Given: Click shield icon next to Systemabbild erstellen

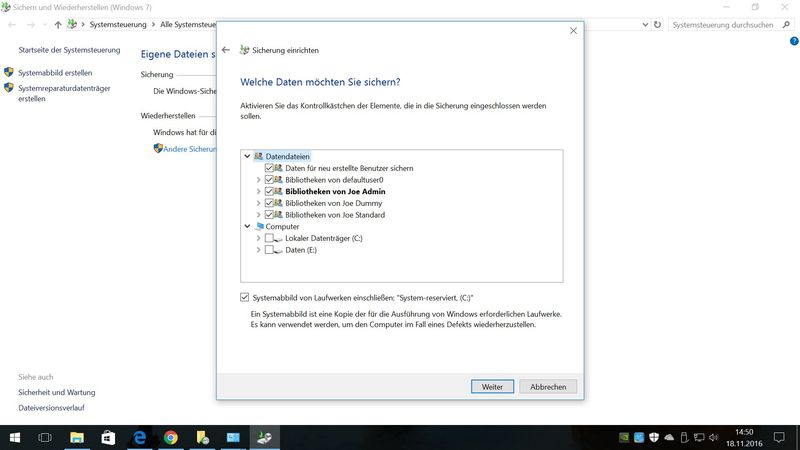Looking at the screenshot, I should coord(9,72).
